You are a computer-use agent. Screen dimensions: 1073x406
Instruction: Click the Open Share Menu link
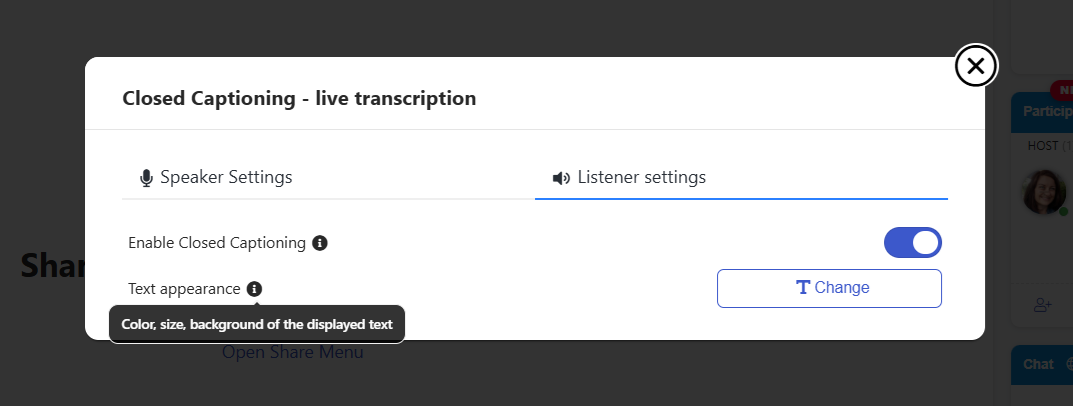[292, 352]
